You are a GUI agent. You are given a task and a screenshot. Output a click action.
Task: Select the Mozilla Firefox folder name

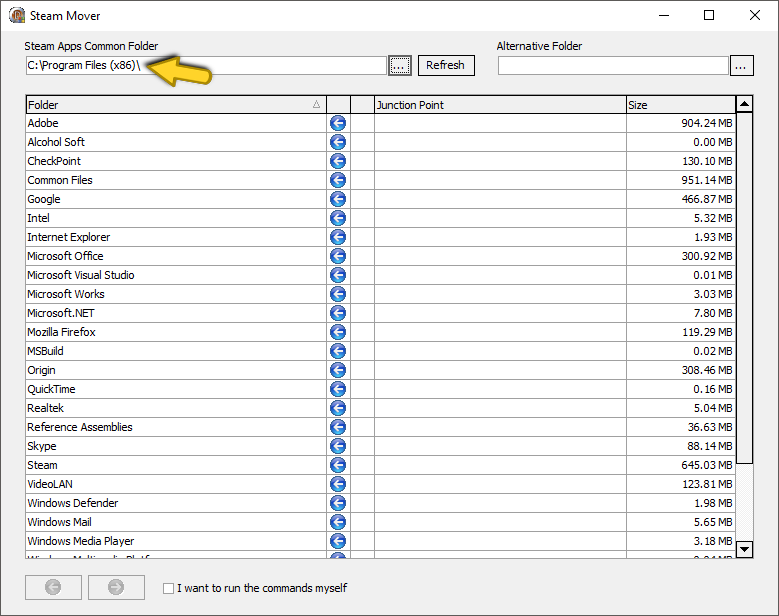pos(61,332)
